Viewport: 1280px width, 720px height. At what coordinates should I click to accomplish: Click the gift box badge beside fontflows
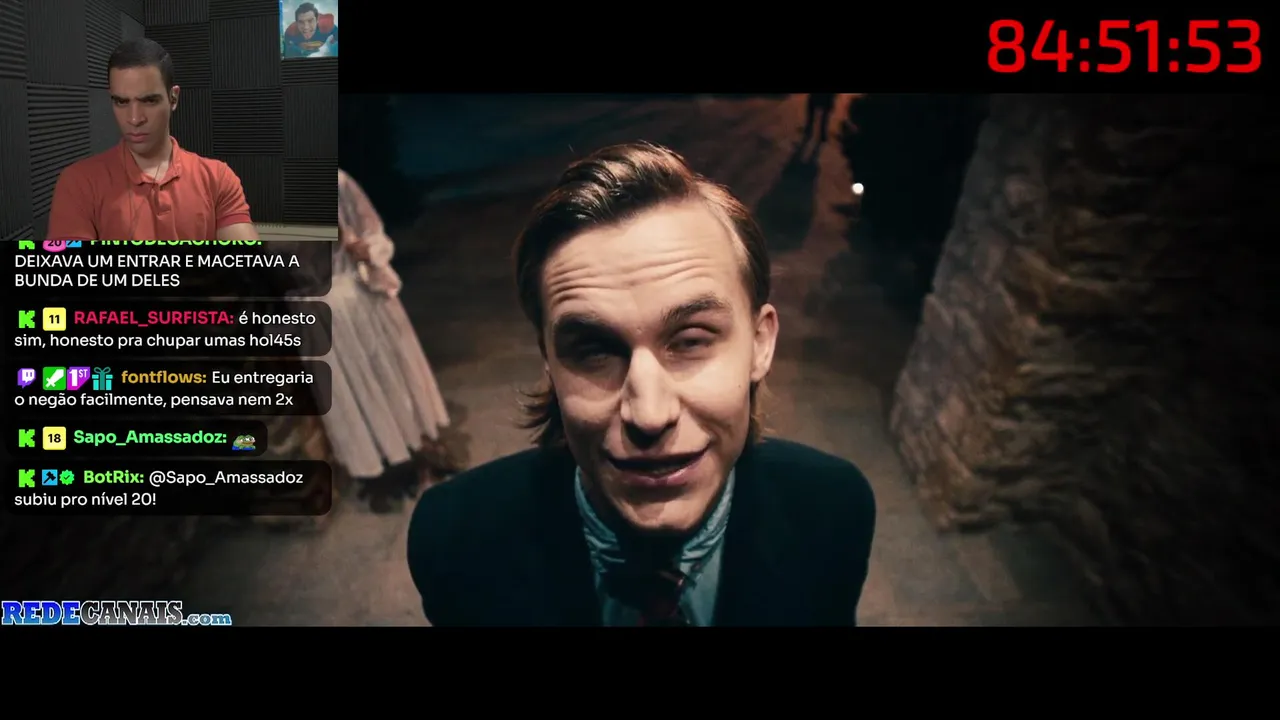[102, 378]
